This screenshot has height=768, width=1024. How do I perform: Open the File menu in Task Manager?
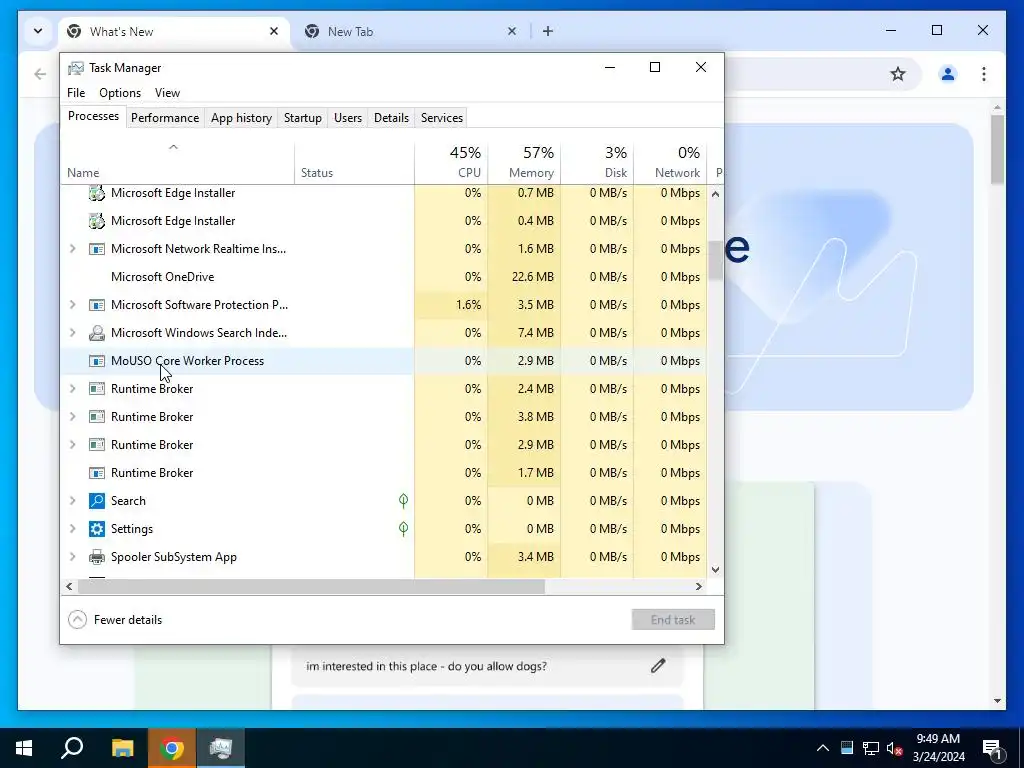[x=76, y=93]
